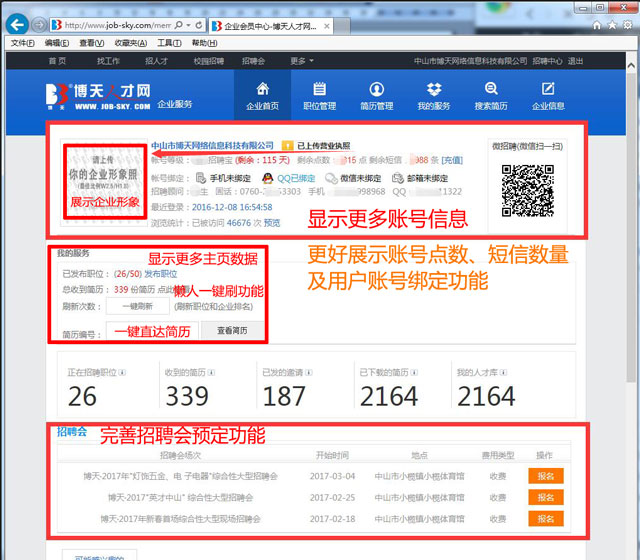Screen dimensions: 640x560
Task: Click the 充值 recharge link
Action: click(x=452, y=160)
